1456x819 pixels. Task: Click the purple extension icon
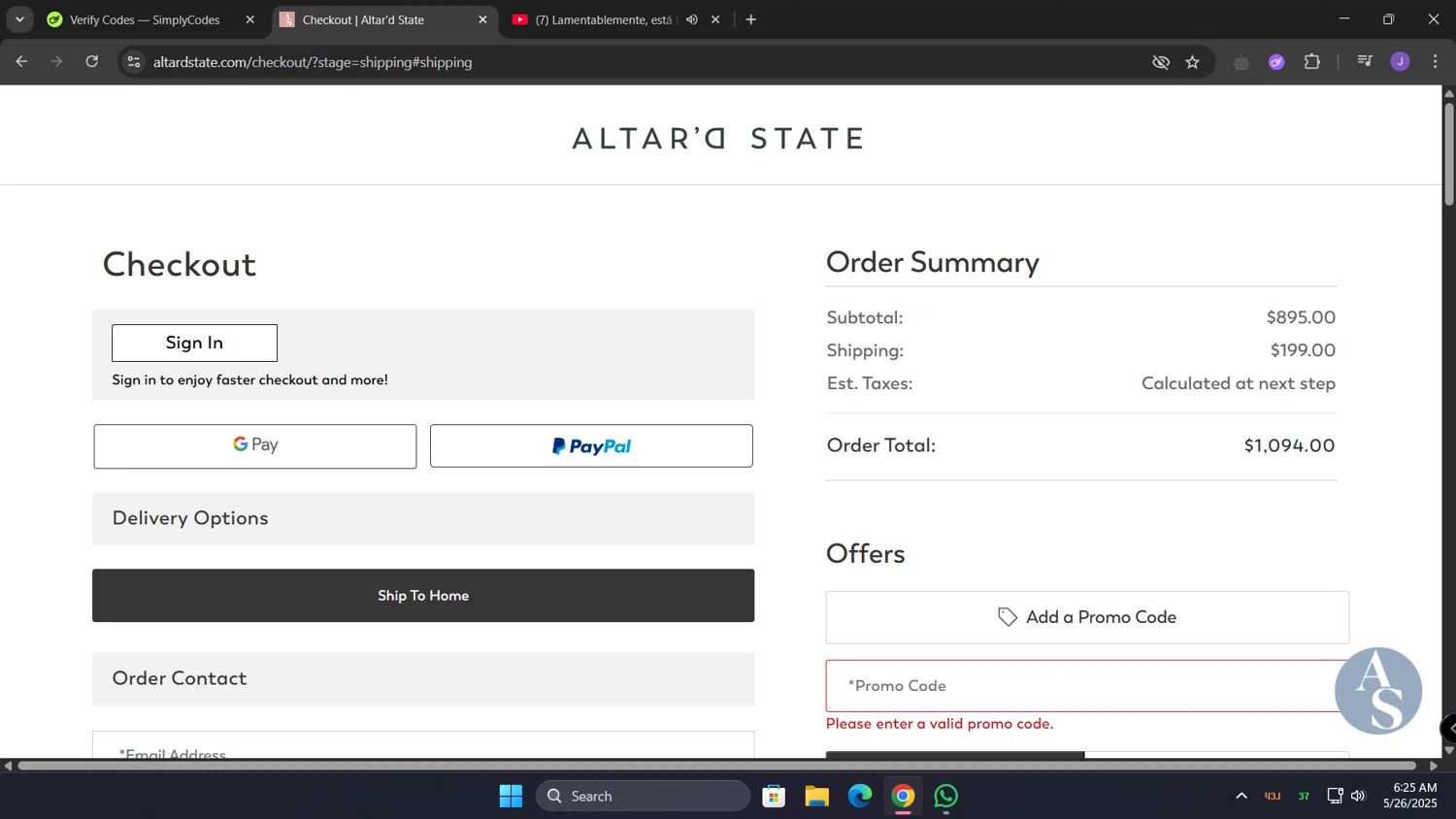(x=1276, y=62)
